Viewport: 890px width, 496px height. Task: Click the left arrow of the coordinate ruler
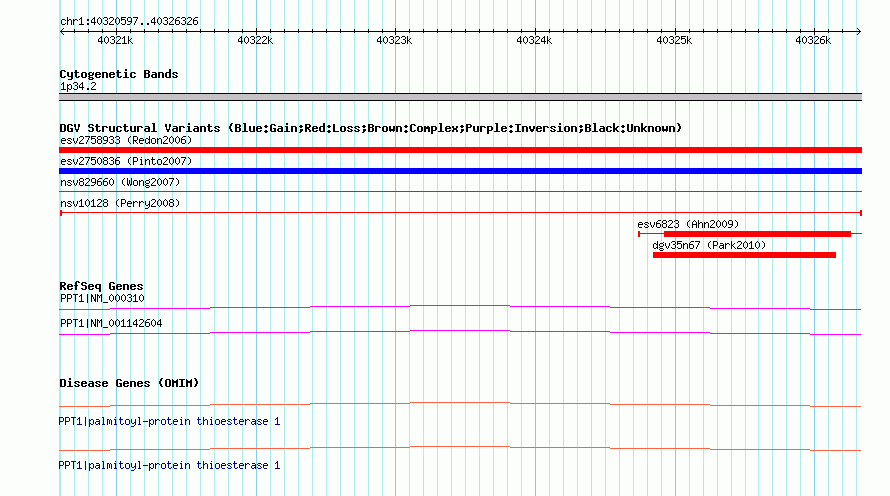(x=62, y=31)
